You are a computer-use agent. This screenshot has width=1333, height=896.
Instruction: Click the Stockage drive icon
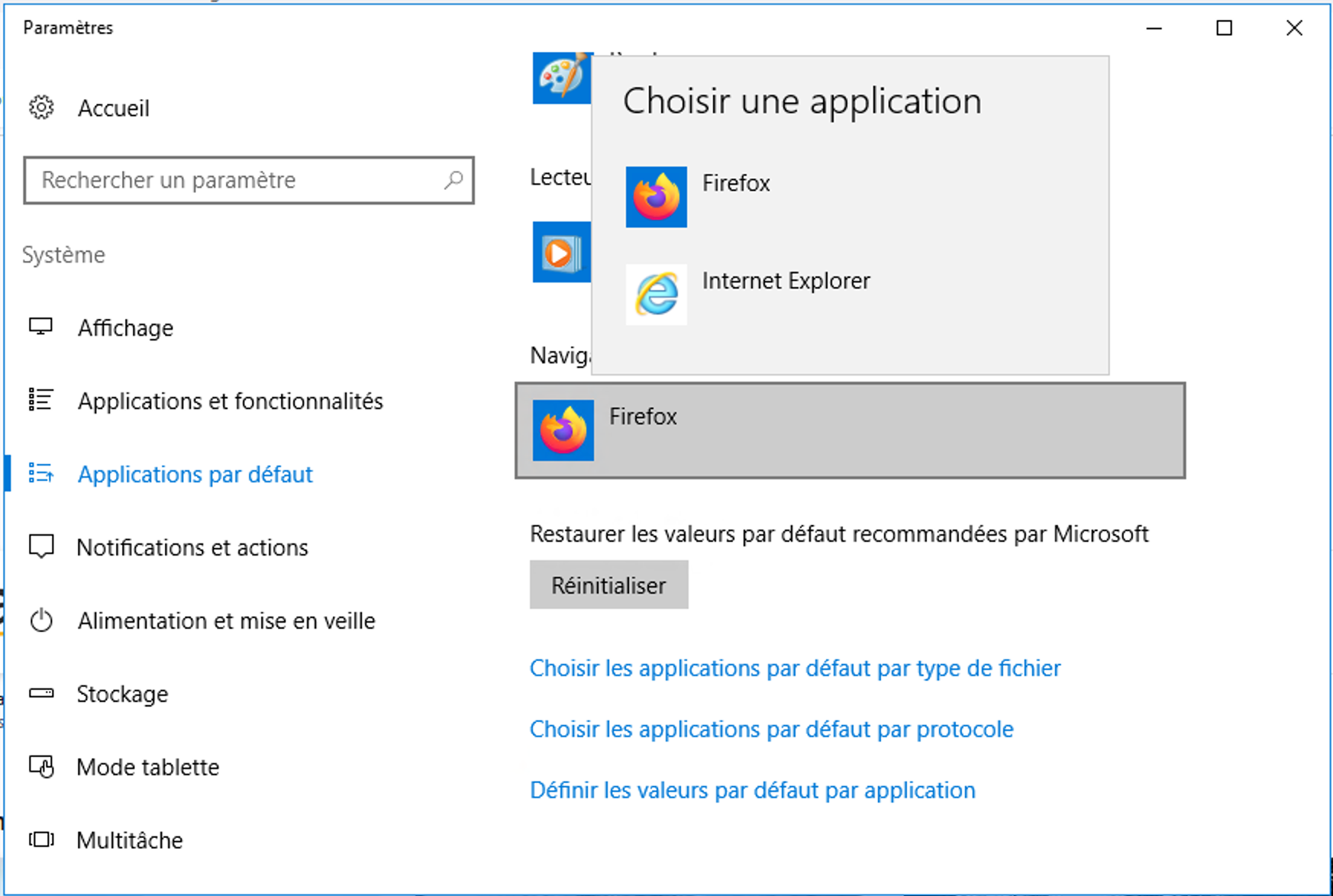click(41, 693)
